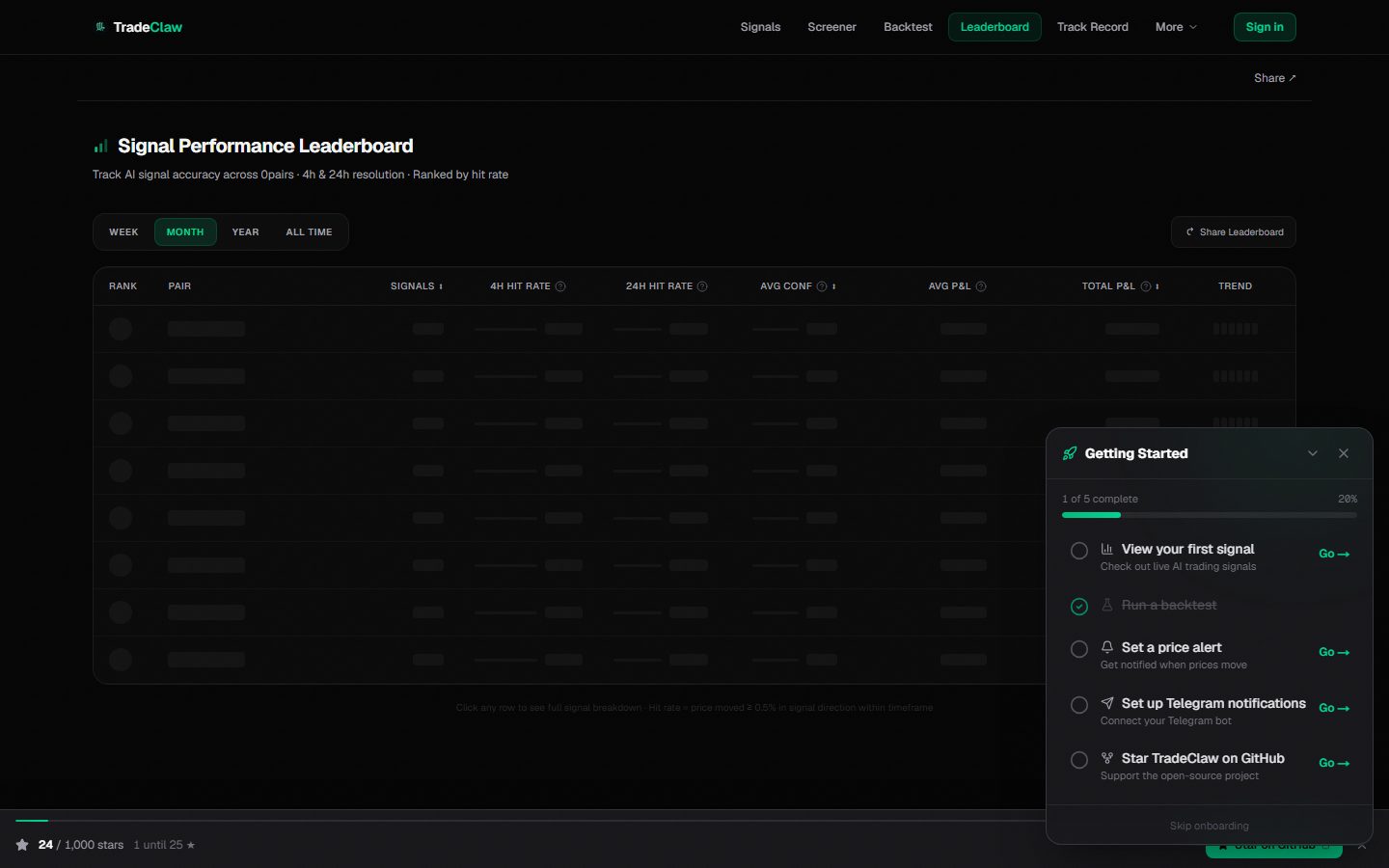Click the Avg P&L column label
This screenshot has height=868, width=1389.
point(949,286)
